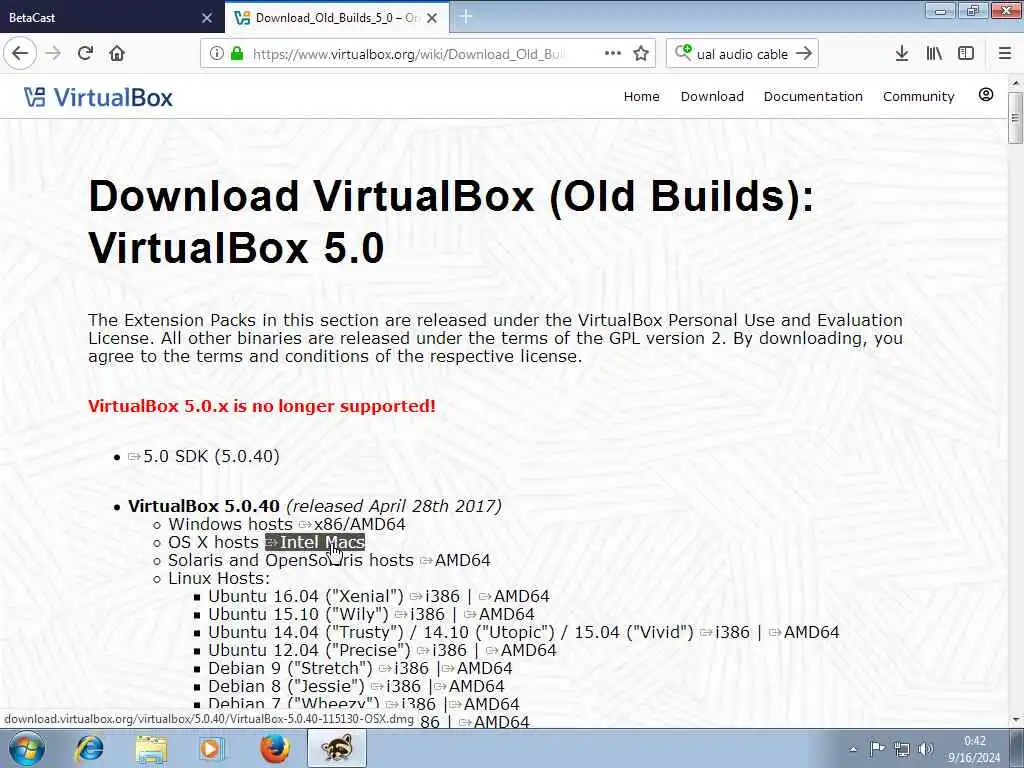Click the Action Center flag tray icon
This screenshot has width=1024, height=768.
point(877,749)
